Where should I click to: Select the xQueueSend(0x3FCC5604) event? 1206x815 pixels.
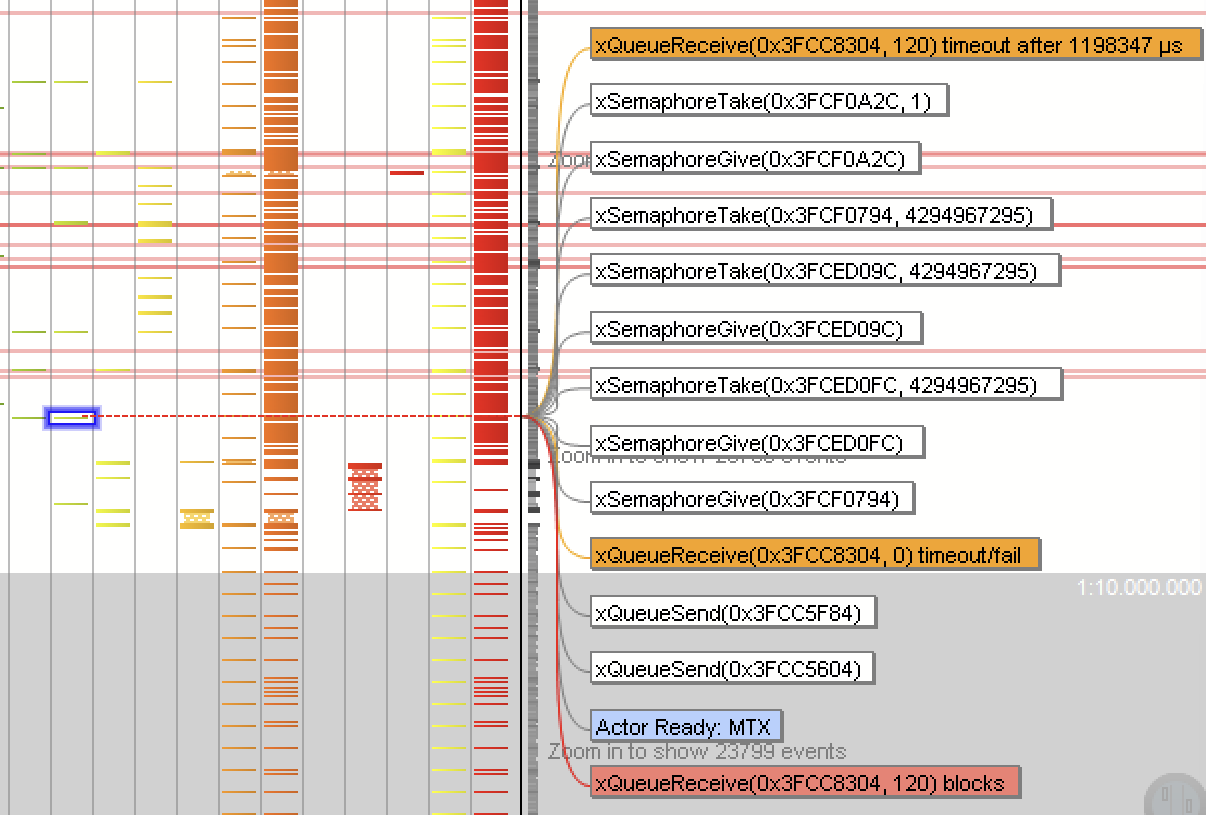pyautogui.click(x=732, y=667)
